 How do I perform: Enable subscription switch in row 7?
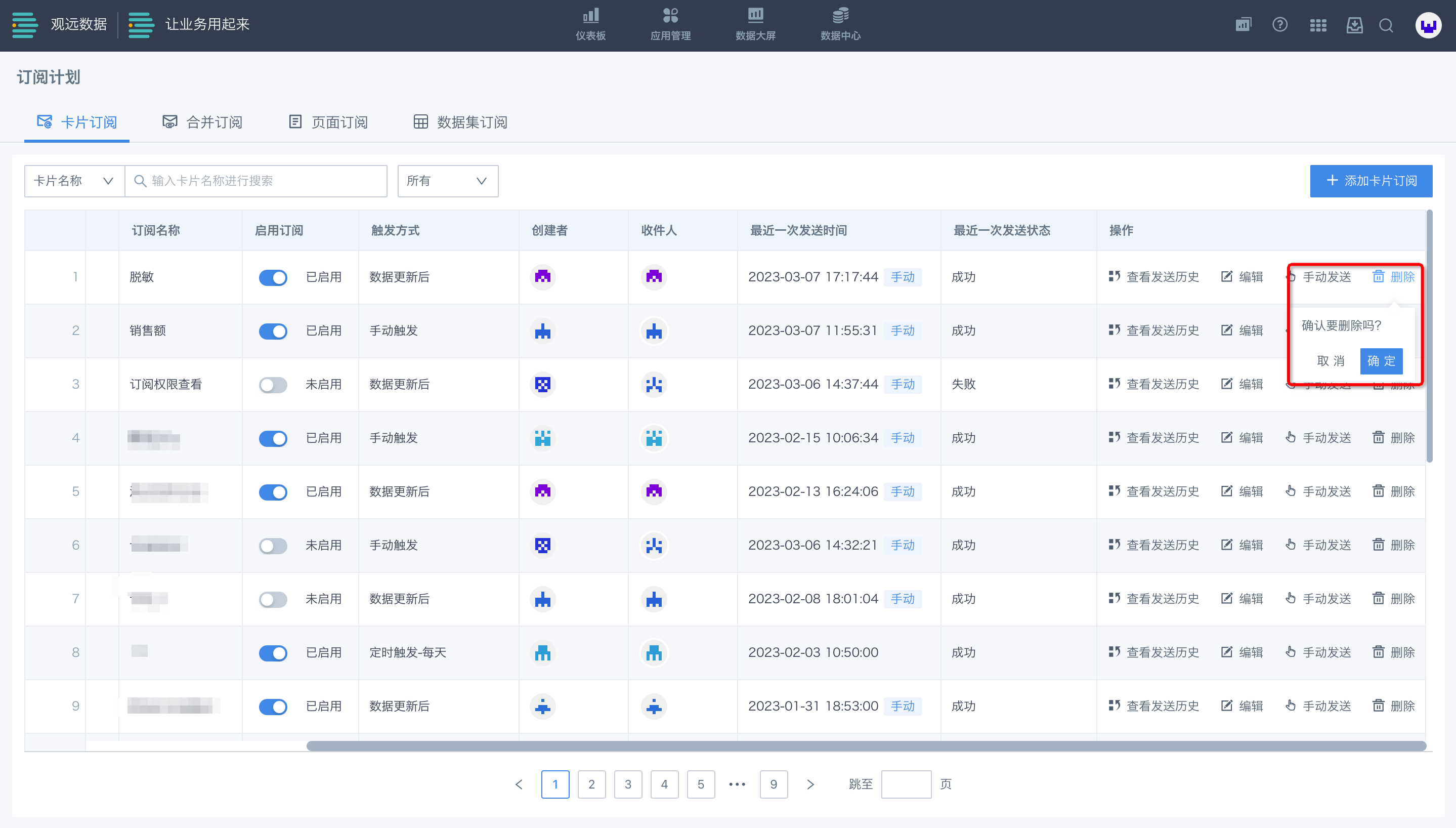(x=273, y=599)
